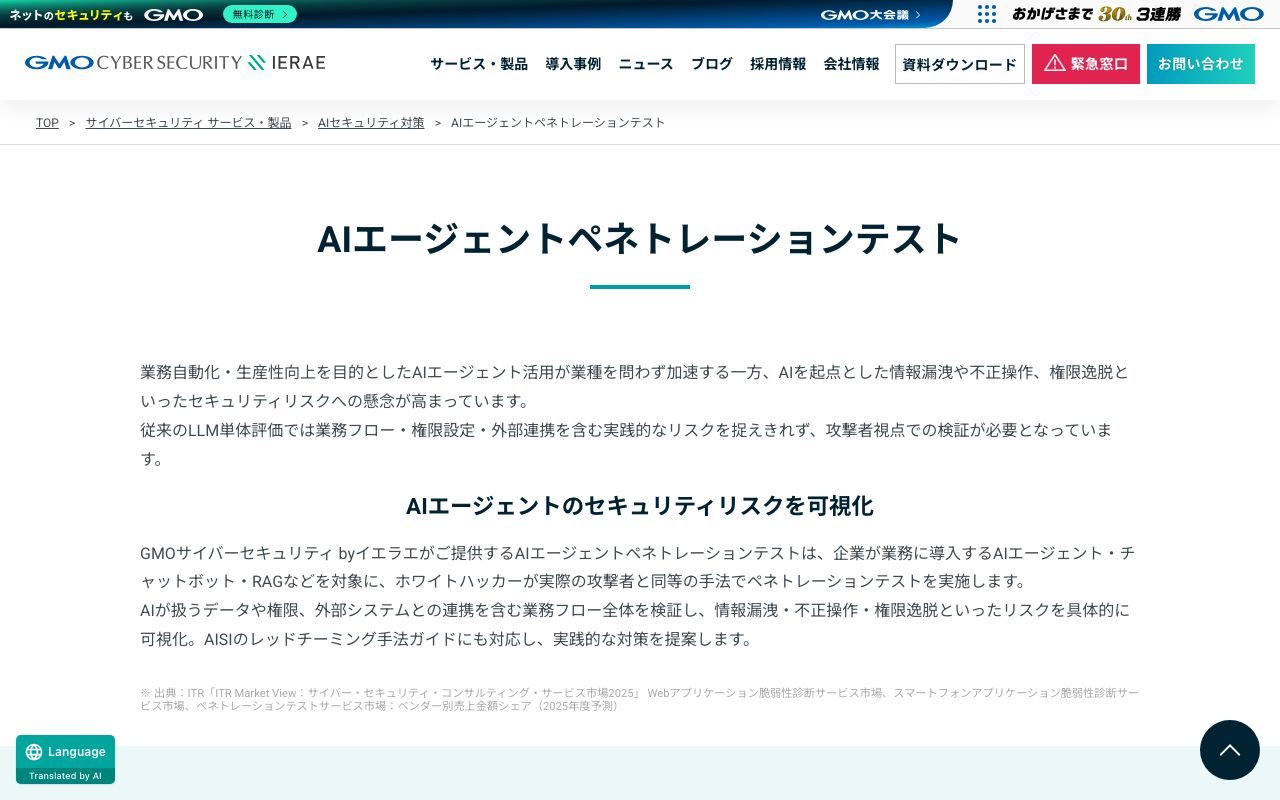Go to TOP breadcrumb link
Viewport: 1280px width, 800px height.
tap(47, 123)
